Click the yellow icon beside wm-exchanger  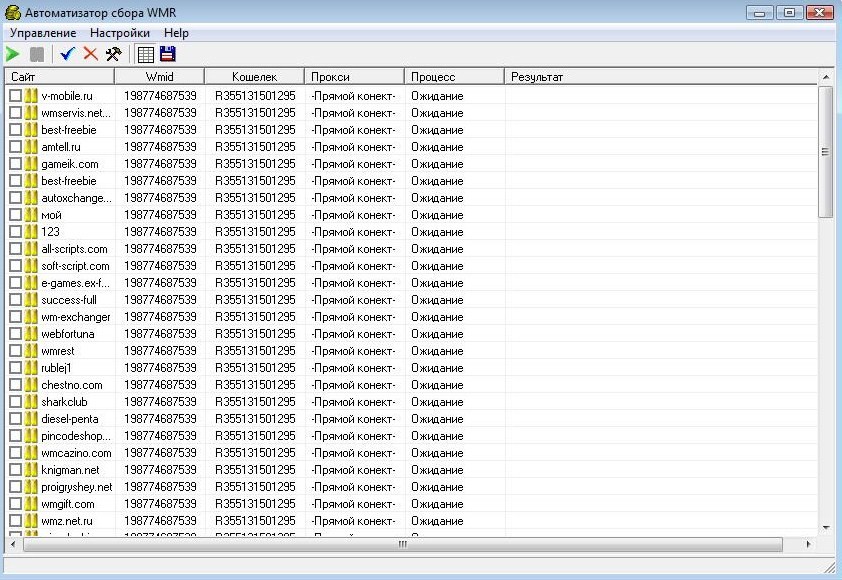[31, 317]
